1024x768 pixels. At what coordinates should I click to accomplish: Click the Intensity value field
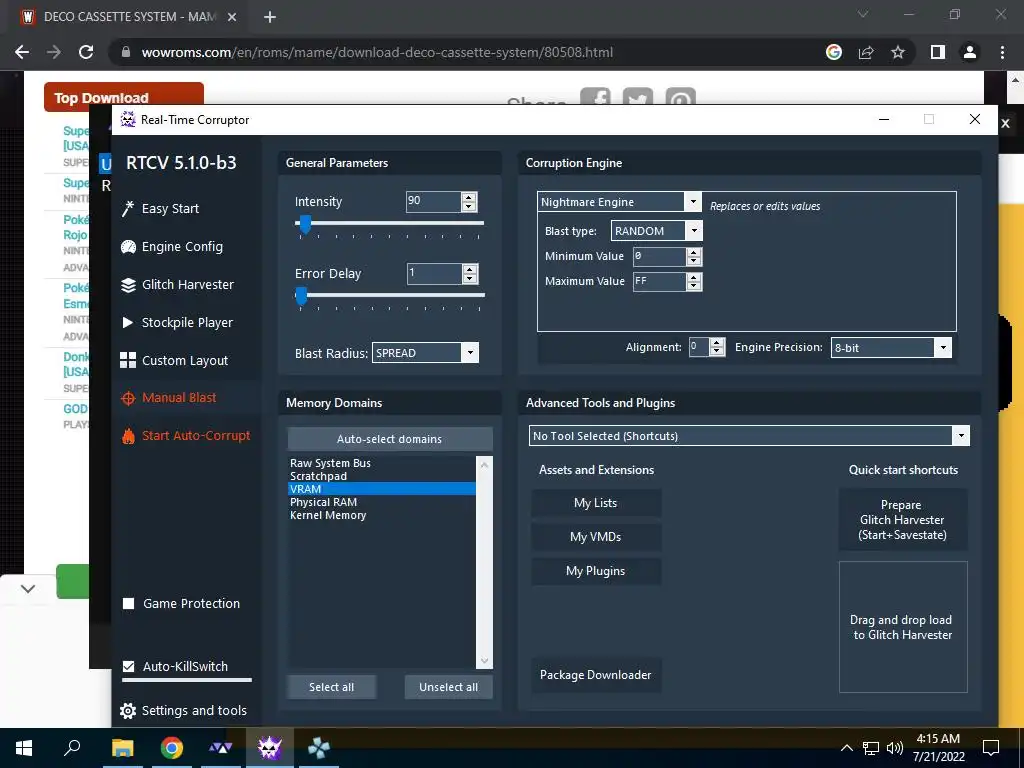click(x=434, y=202)
